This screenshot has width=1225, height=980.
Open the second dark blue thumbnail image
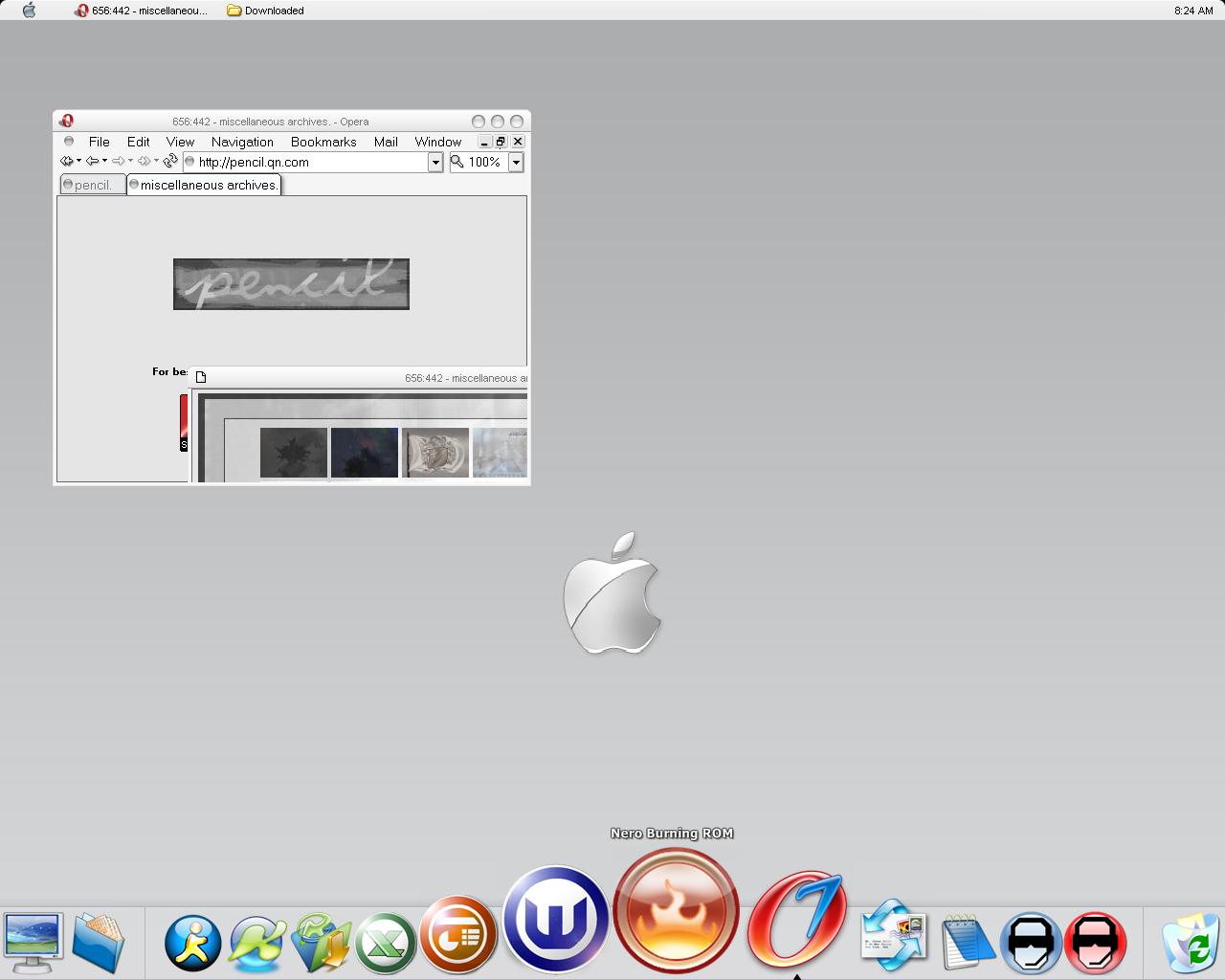pos(365,453)
